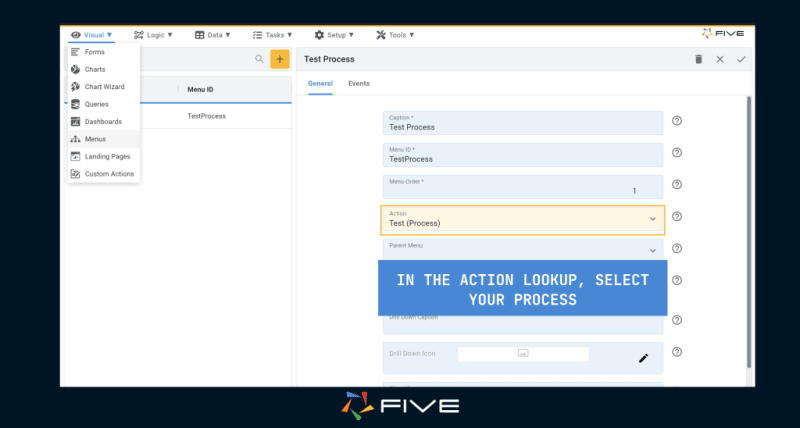Open the Tasks menu

[272, 35]
